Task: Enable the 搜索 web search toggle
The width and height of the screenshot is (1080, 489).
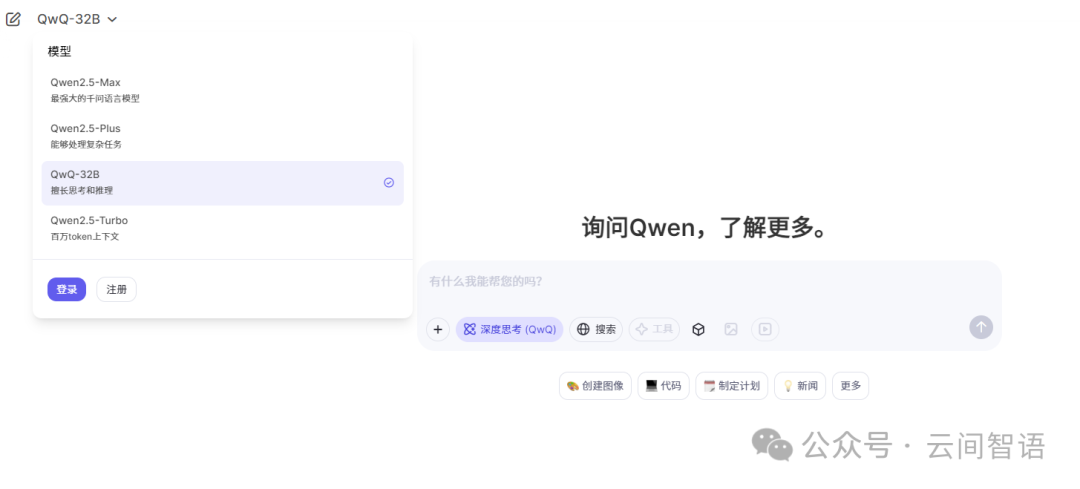Action: point(596,329)
